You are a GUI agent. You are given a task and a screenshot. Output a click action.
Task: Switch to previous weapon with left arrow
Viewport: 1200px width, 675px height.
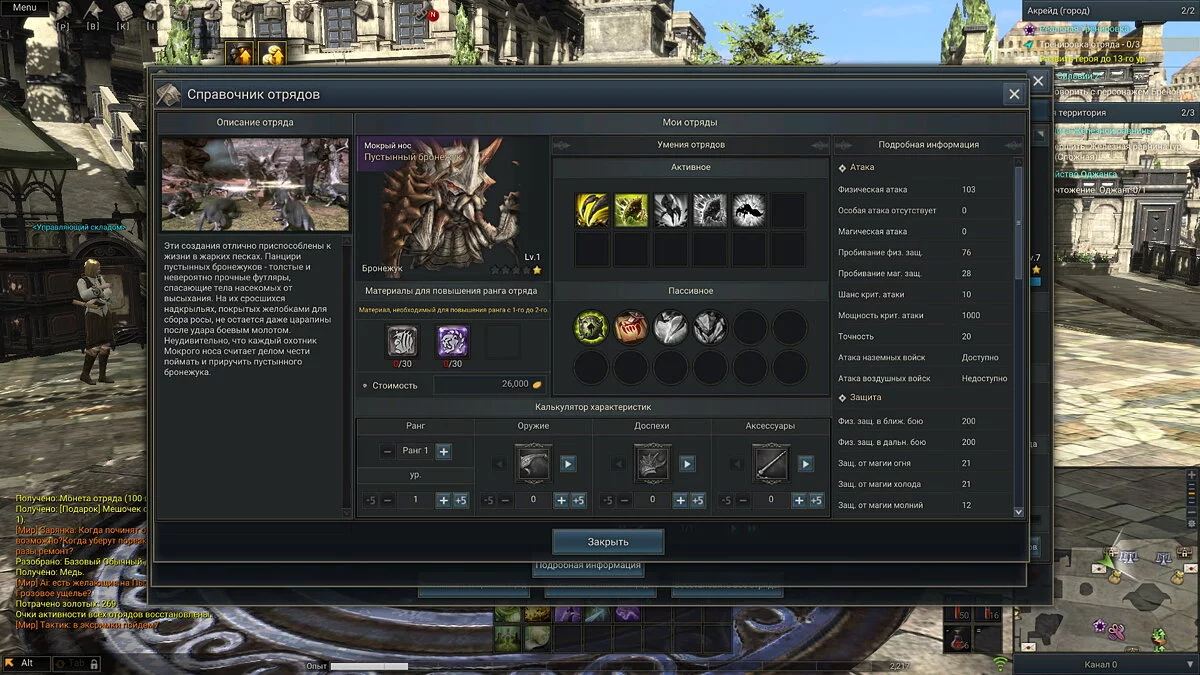click(x=499, y=464)
